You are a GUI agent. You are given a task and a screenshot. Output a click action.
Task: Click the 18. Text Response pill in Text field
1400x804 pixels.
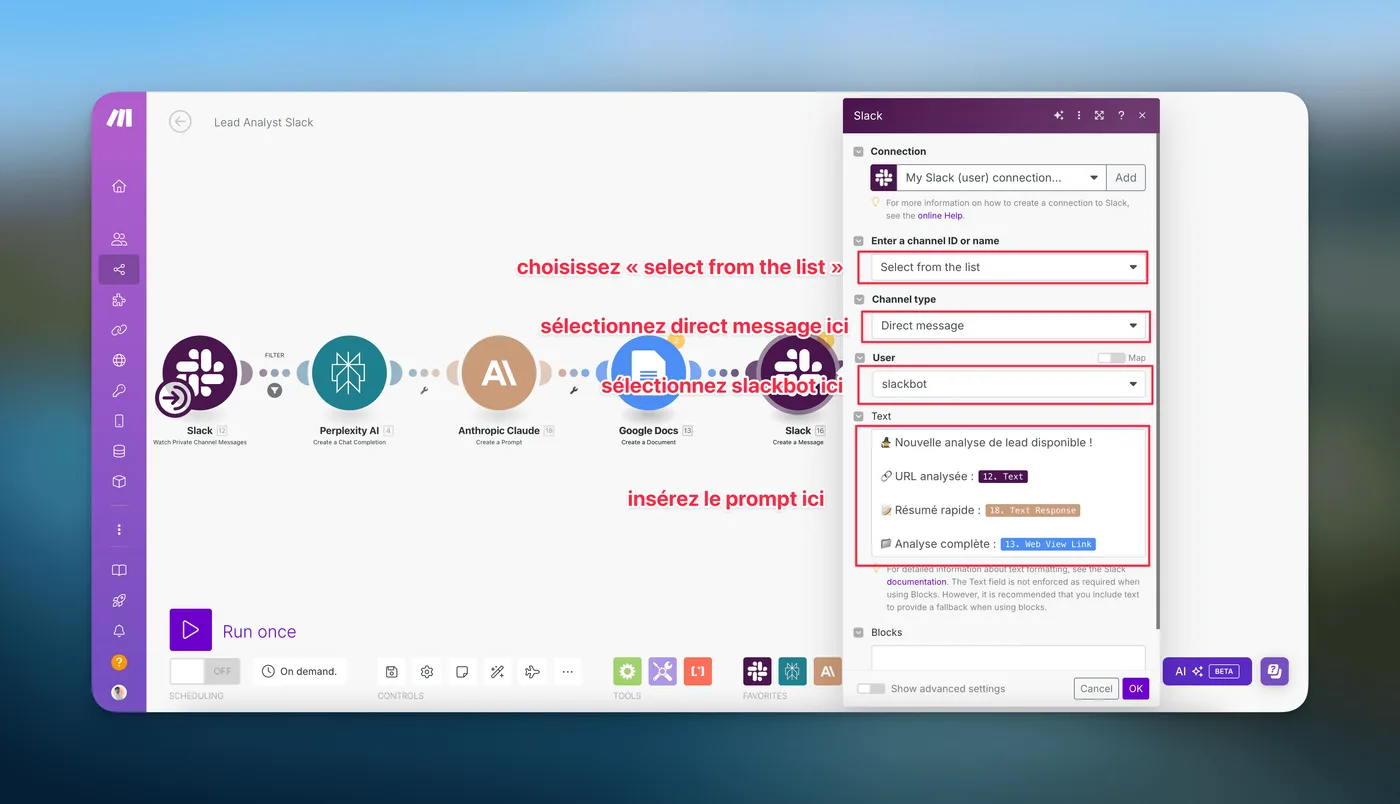pyautogui.click(x=1033, y=510)
